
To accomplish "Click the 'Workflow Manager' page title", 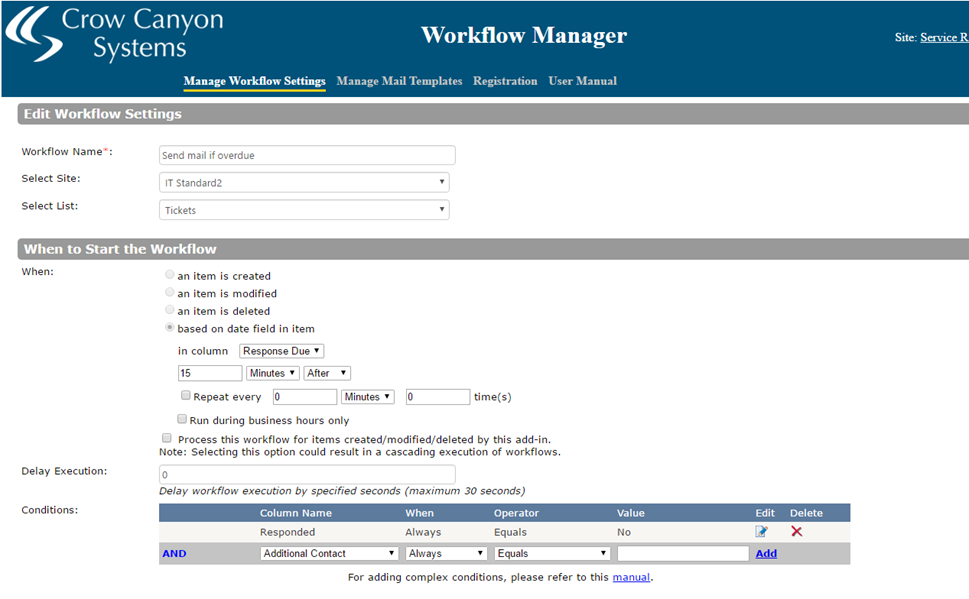I will point(524,35).
